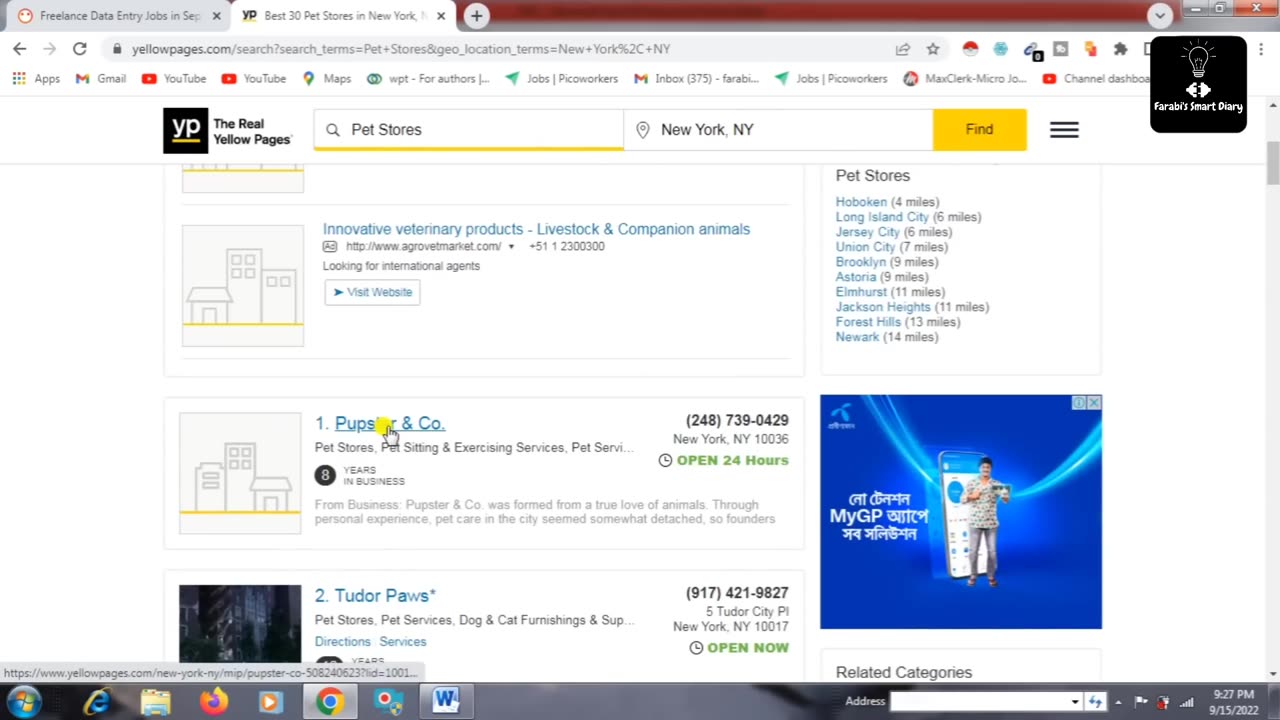The image size is (1280, 720).
Task: Open the Gmail bookmark
Action: click(101, 78)
